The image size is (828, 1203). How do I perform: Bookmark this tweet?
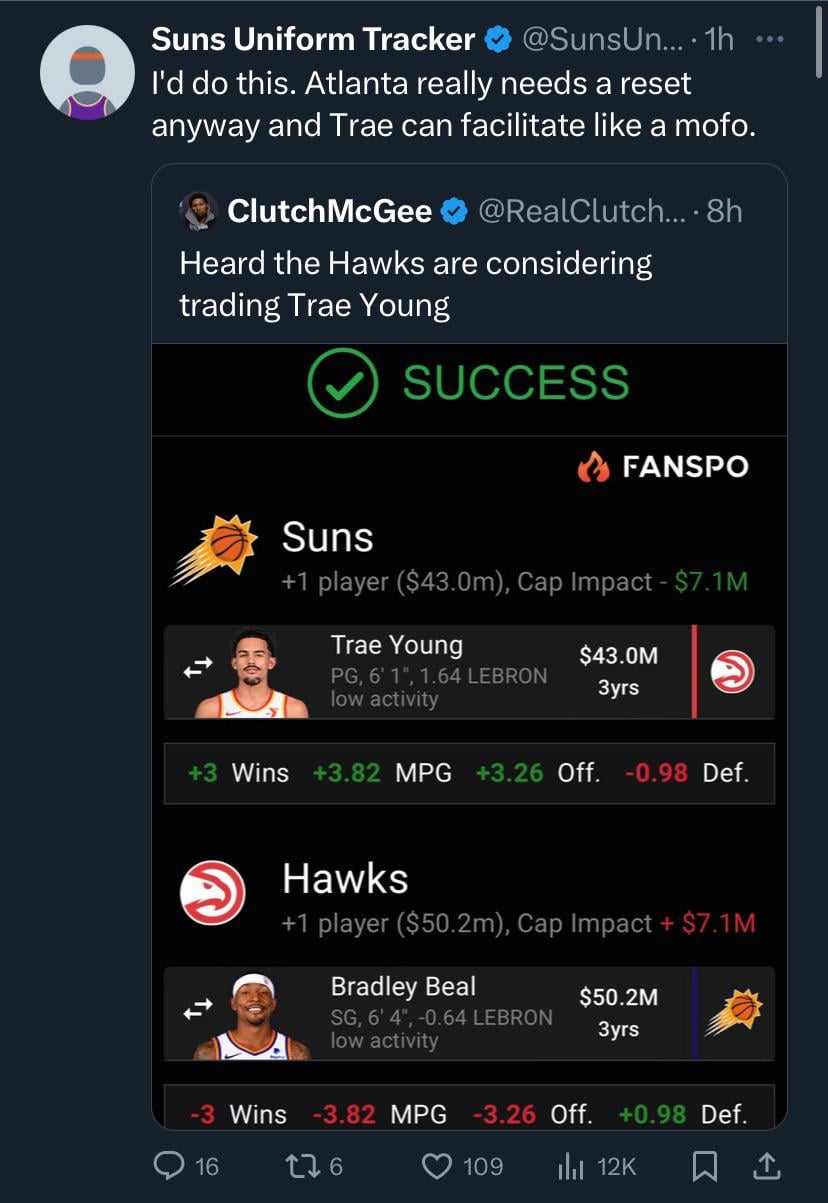[x=704, y=1165]
